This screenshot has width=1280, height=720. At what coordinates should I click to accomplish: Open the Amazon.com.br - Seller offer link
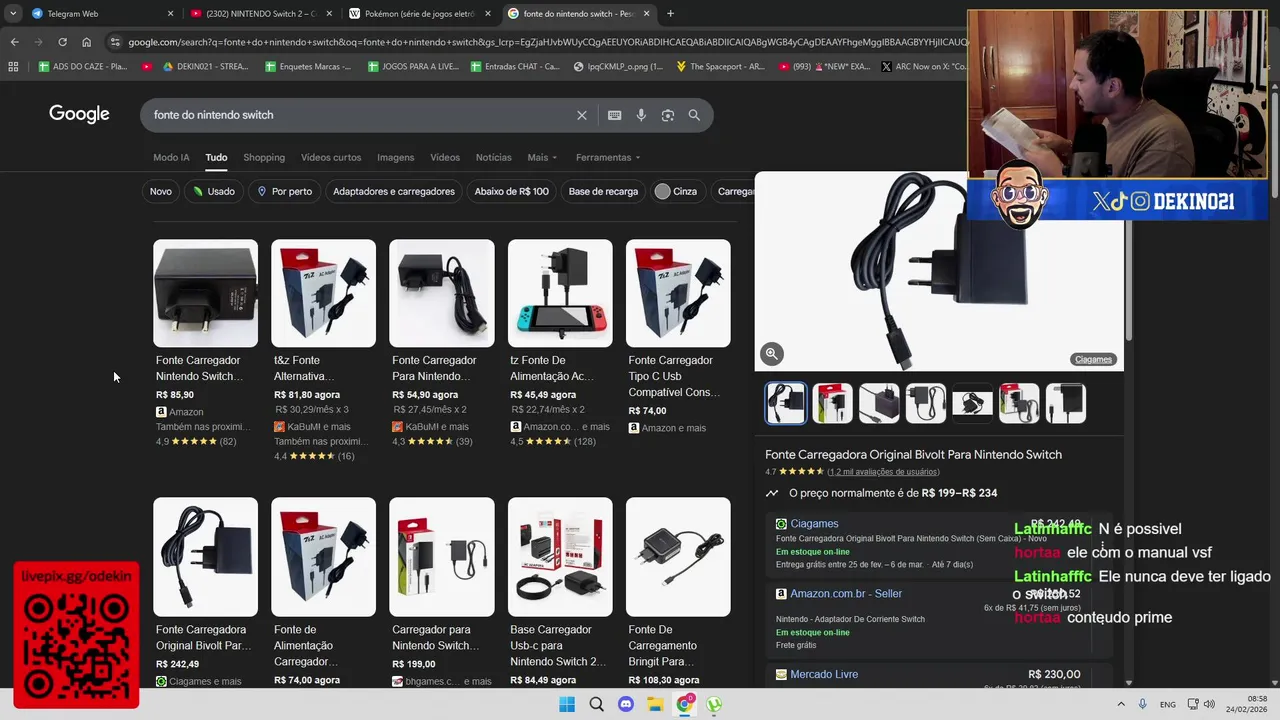(846, 594)
